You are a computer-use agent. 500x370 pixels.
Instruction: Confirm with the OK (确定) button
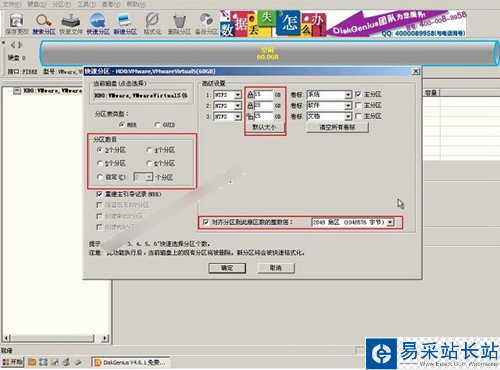[227, 268]
